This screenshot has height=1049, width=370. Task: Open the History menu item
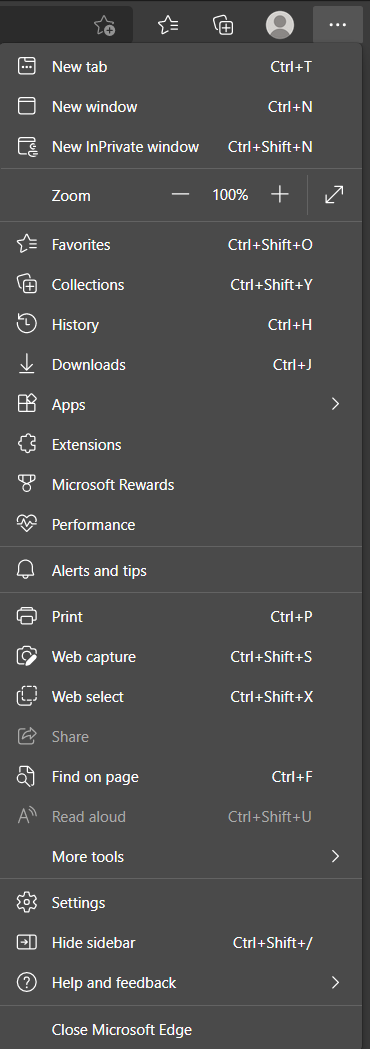click(185, 324)
